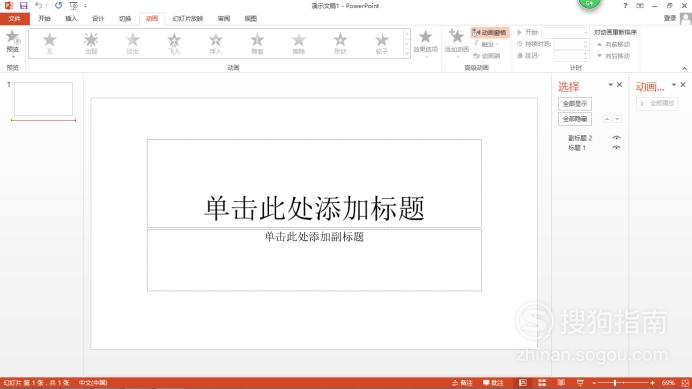The image size is (692, 389).
Task: Select 副标题 2 in the Selection pane
Action: 580,138
